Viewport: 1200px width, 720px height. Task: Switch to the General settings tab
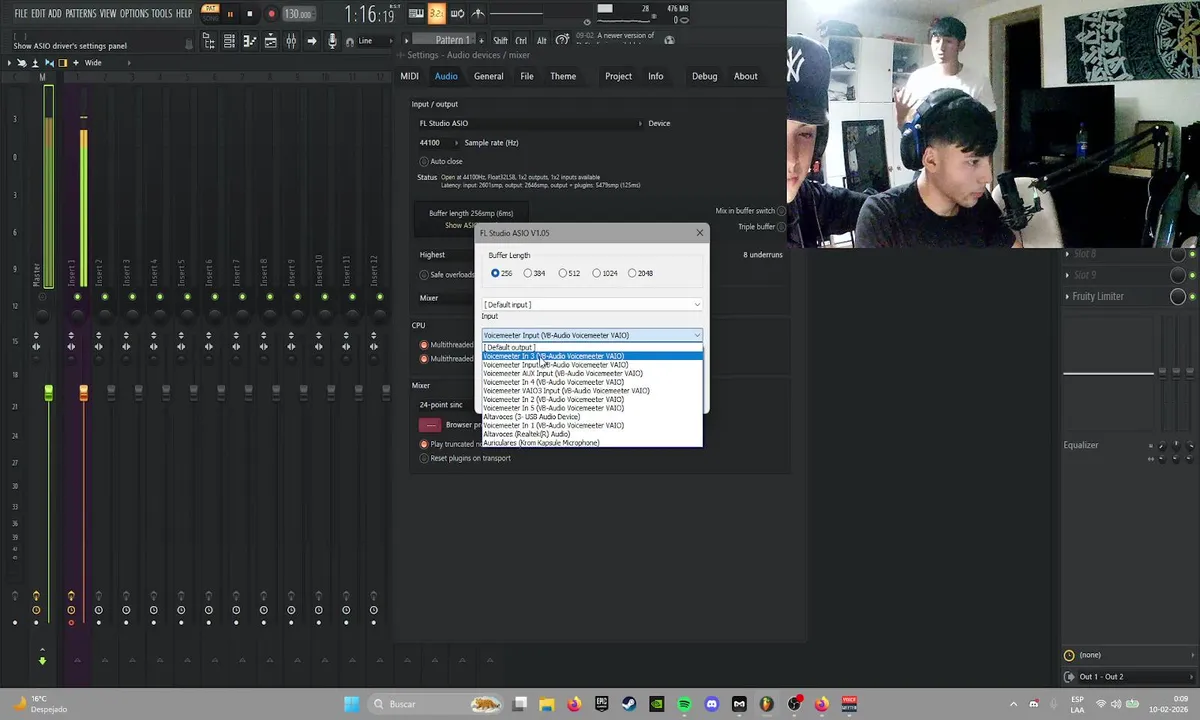click(488, 76)
